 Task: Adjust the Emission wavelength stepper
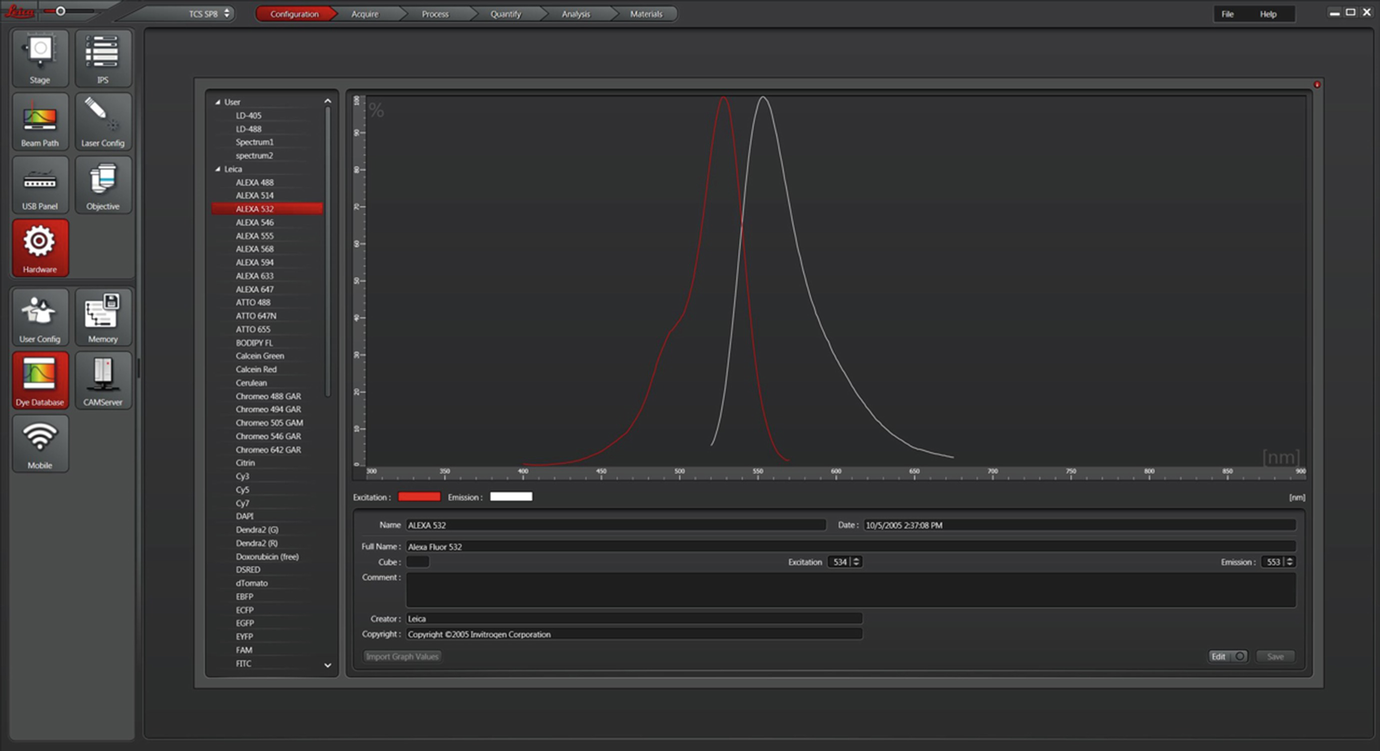point(1289,562)
